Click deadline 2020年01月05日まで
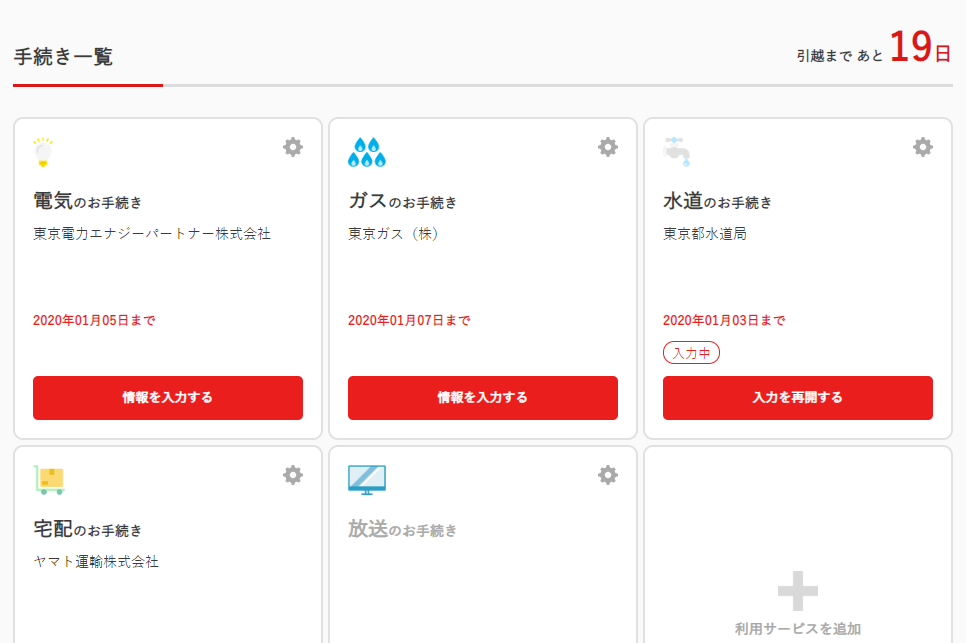The width and height of the screenshot is (966, 643). (x=94, y=320)
